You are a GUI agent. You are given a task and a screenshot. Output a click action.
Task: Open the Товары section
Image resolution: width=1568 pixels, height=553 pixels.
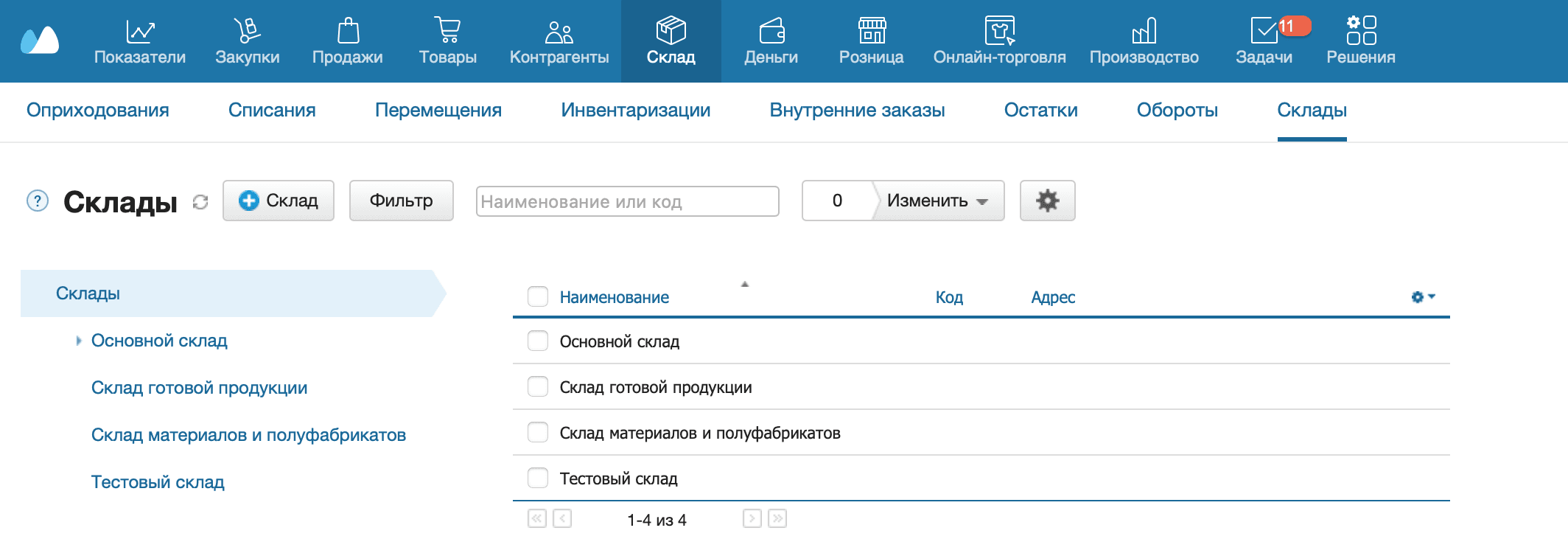click(x=448, y=41)
